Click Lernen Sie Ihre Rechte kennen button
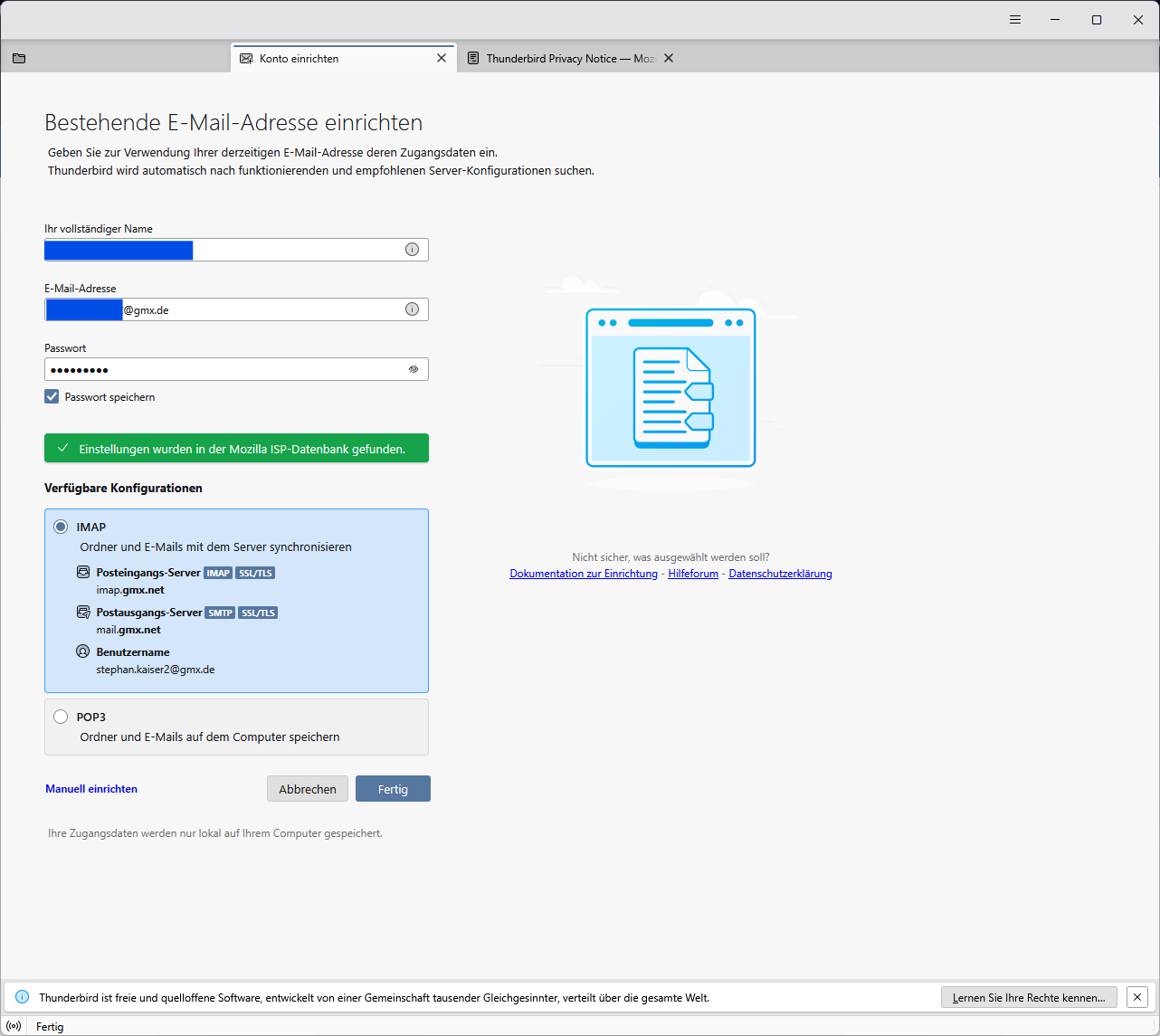 point(1029,997)
